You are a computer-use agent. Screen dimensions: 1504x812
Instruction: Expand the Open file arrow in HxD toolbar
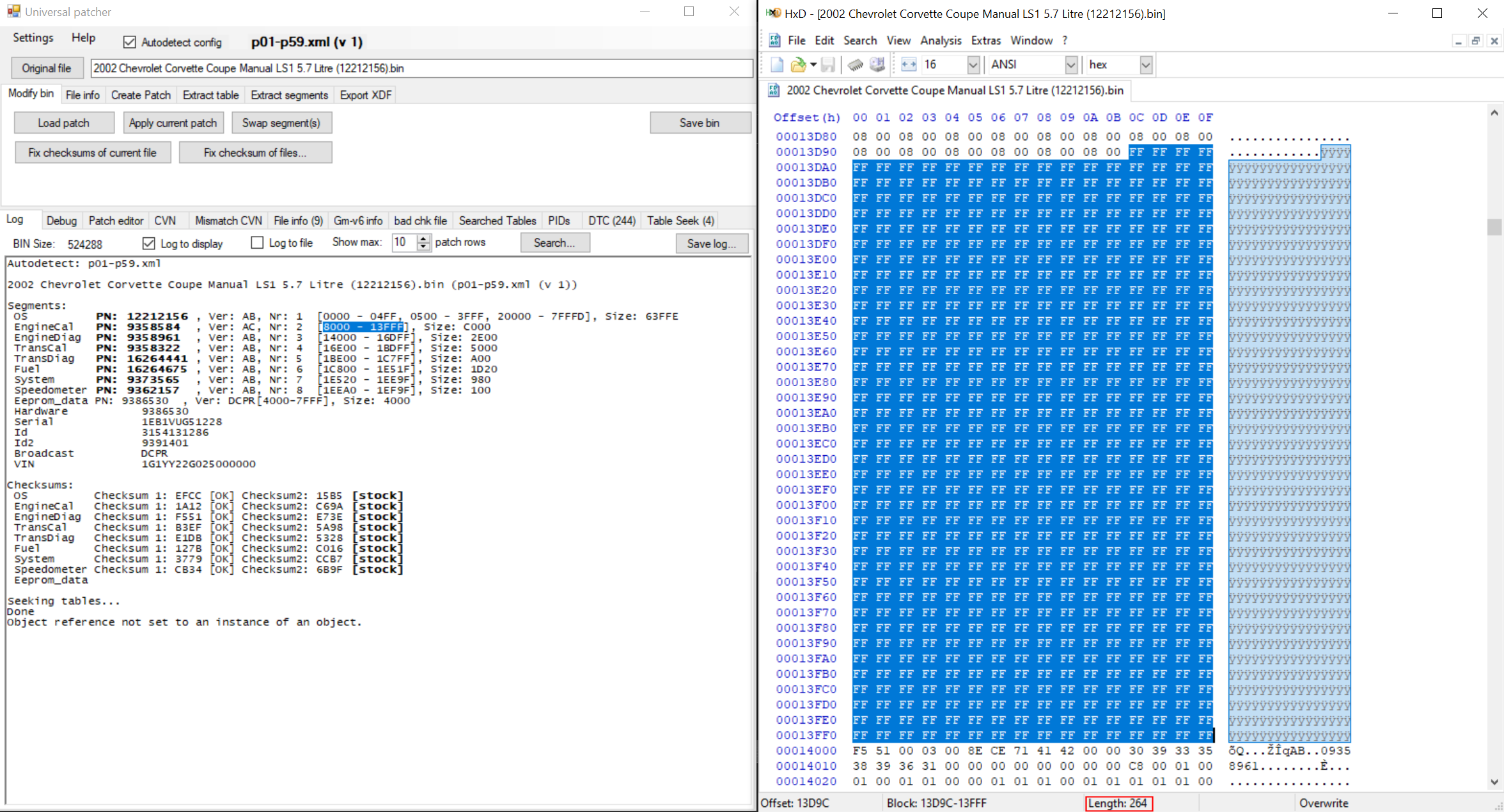pos(813,65)
